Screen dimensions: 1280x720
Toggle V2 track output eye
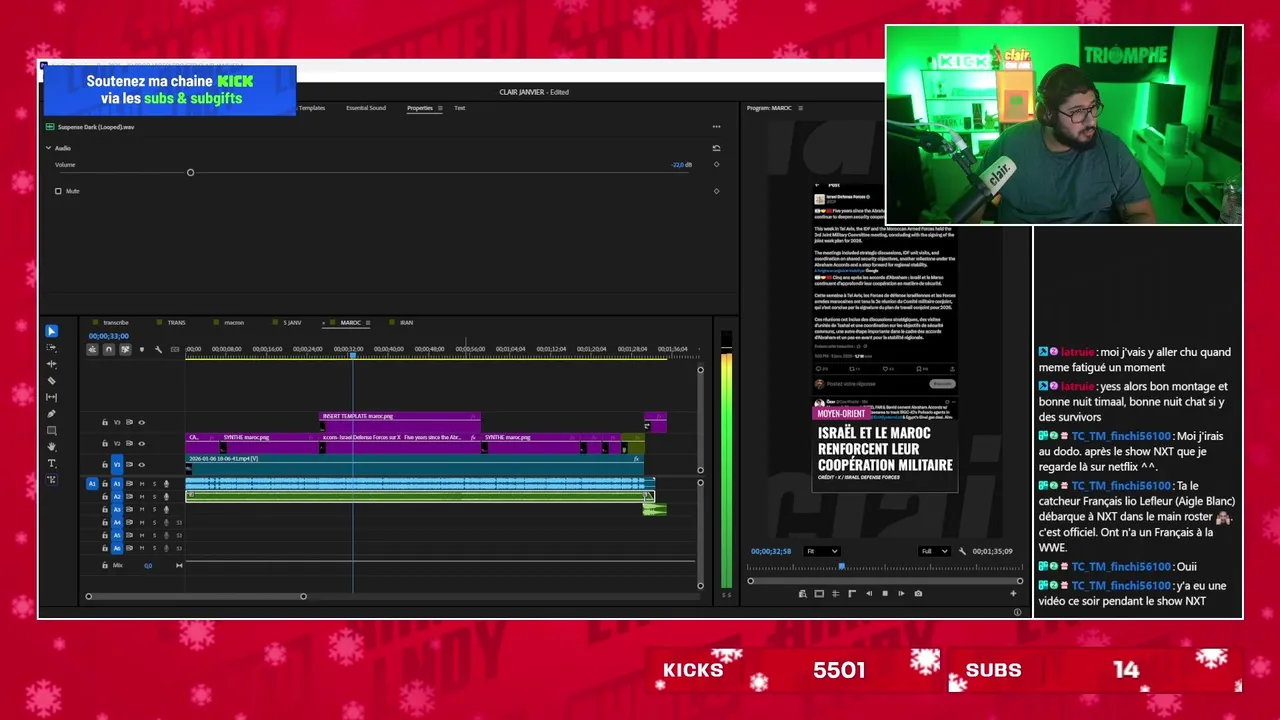[141, 443]
